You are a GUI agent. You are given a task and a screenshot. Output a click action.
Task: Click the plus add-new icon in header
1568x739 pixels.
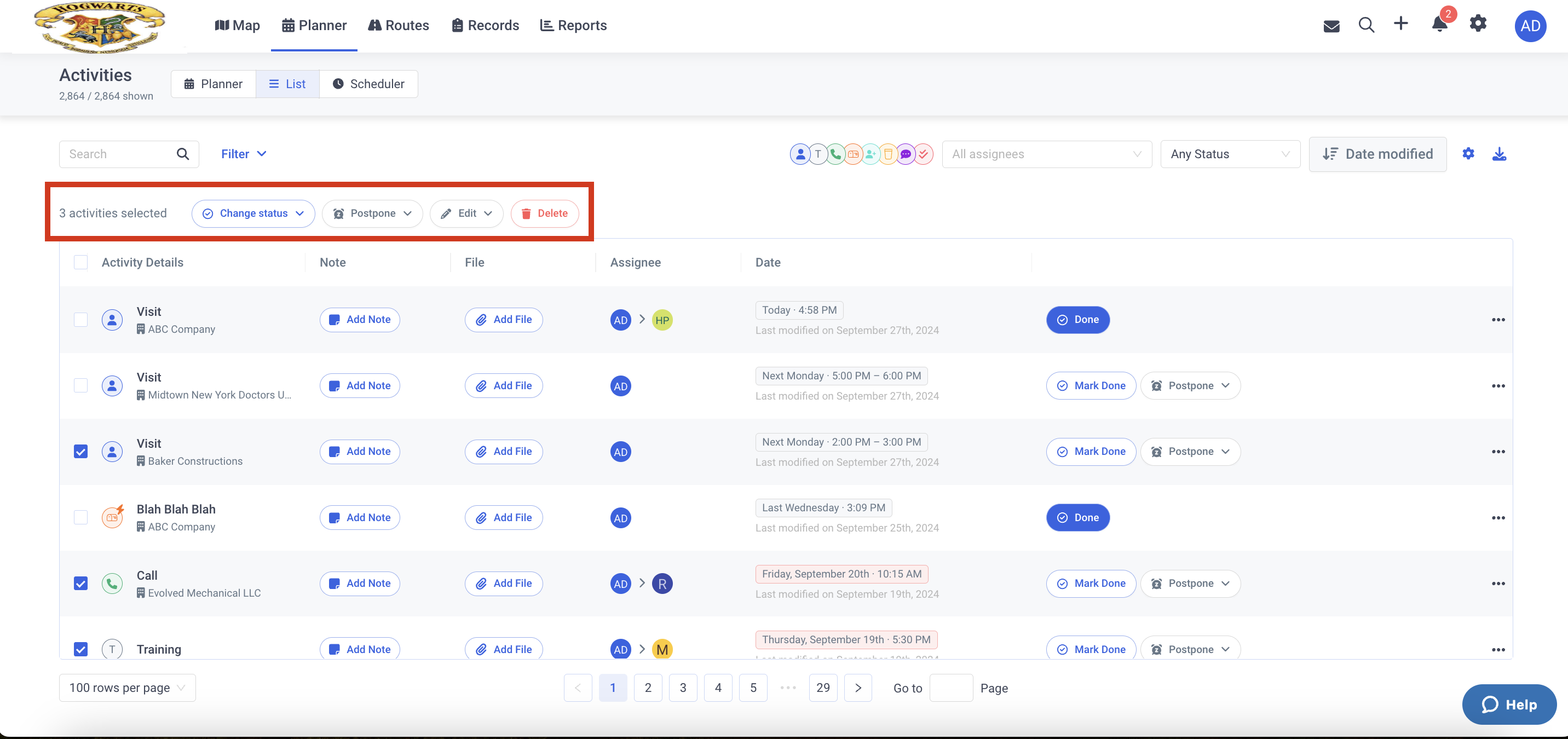(x=1401, y=24)
